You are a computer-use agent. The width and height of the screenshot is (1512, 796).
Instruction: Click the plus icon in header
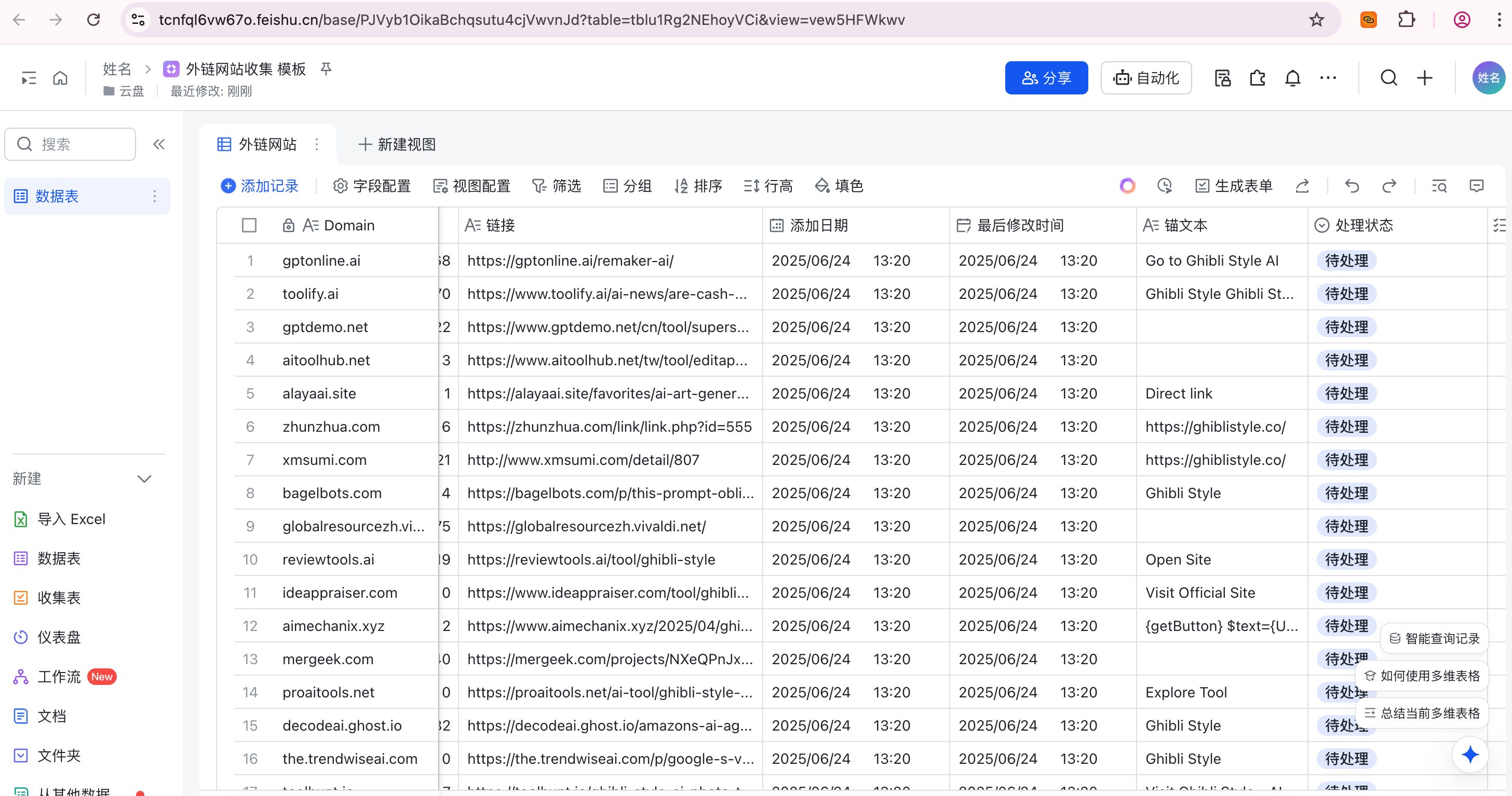pos(1425,78)
